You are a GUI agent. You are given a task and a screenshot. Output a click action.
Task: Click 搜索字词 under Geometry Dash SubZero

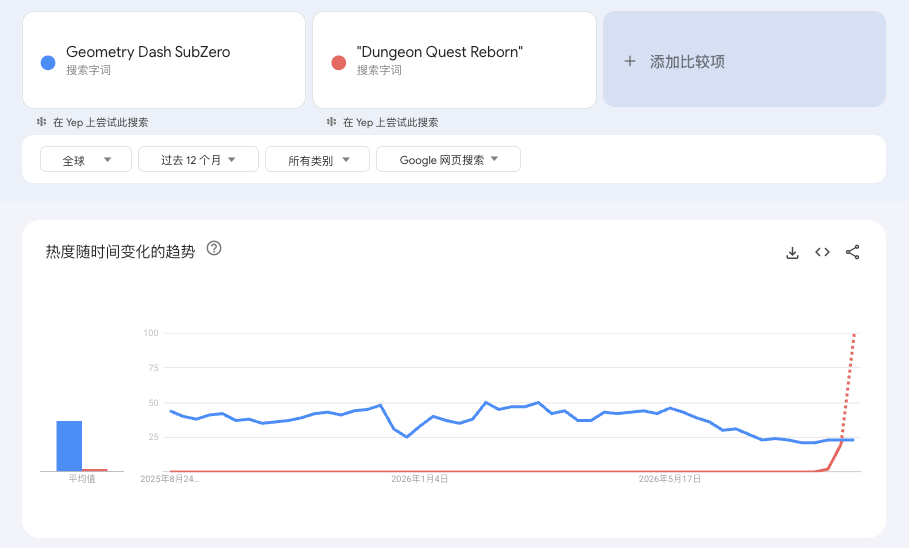[88, 70]
